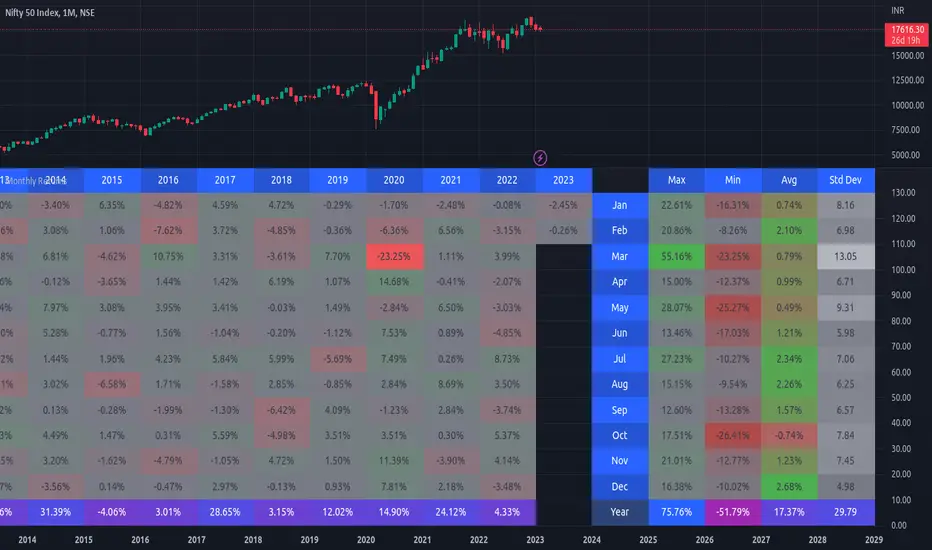Select the Jul month label
The height and width of the screenshot is (550, 932).
point(620,359)
